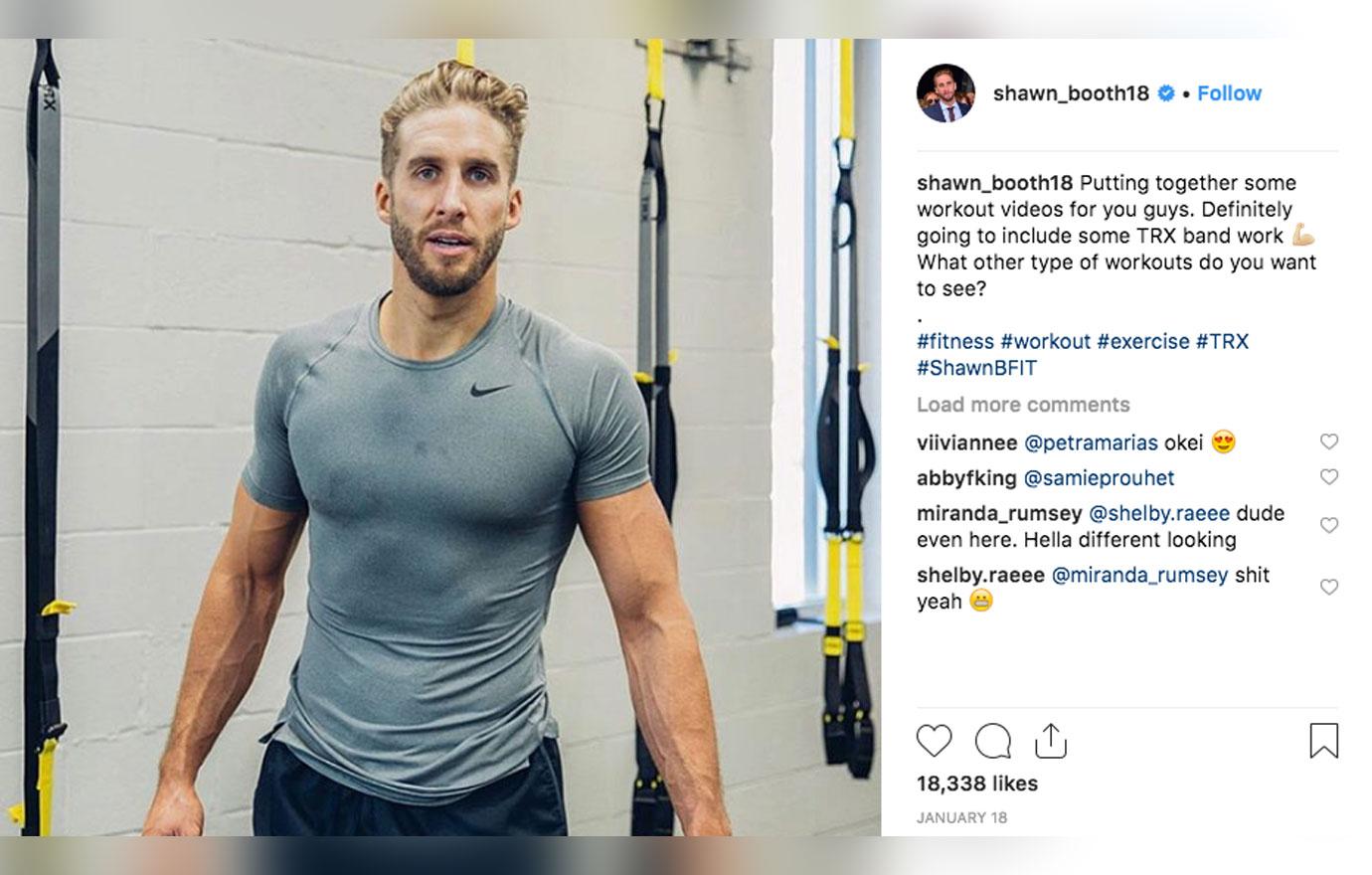Like shelby.raeee's comment heart
1372x875 pixels.
[x=1329, y=587]
